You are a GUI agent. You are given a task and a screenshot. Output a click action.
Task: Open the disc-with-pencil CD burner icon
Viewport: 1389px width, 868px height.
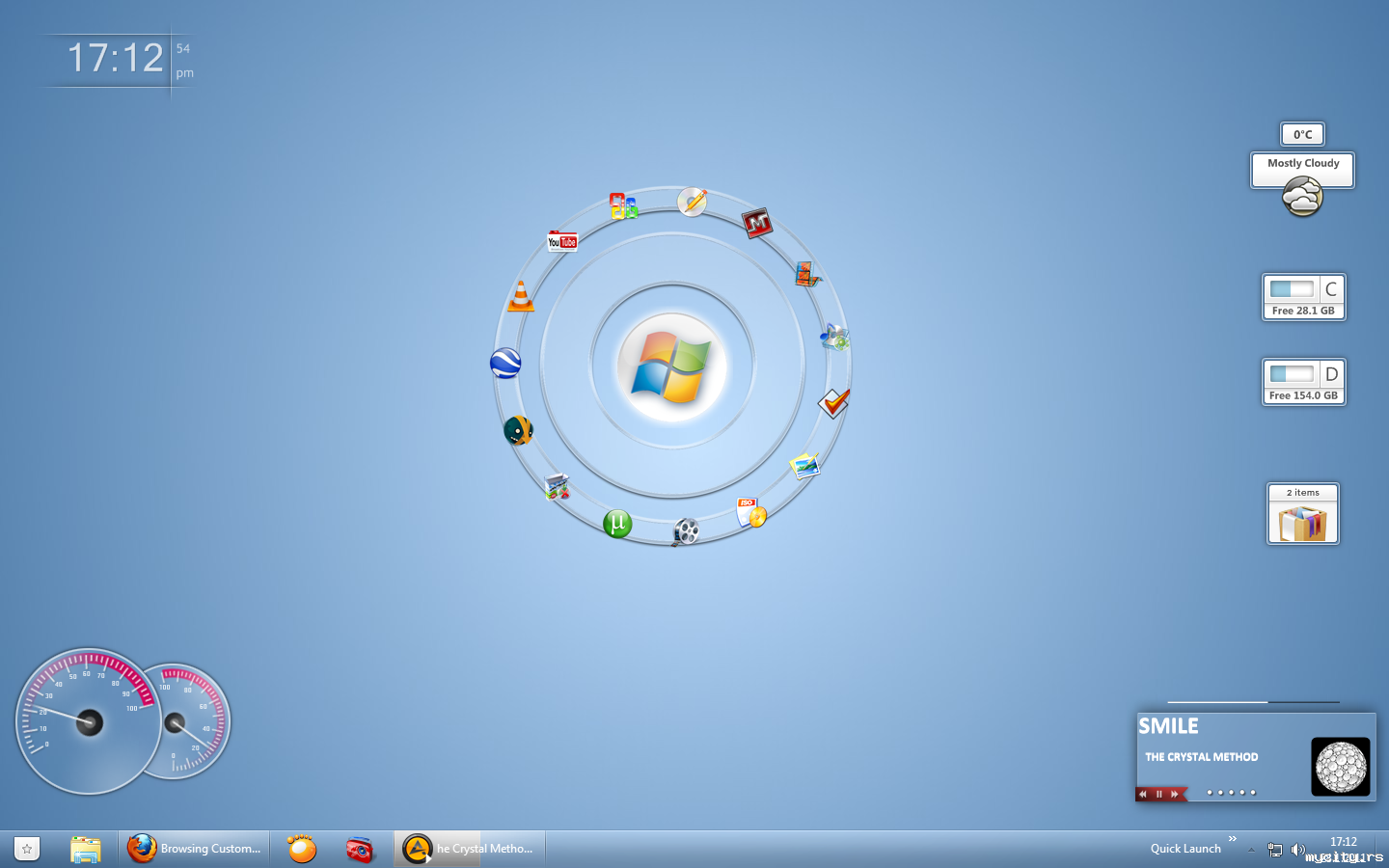pos(692,202)
